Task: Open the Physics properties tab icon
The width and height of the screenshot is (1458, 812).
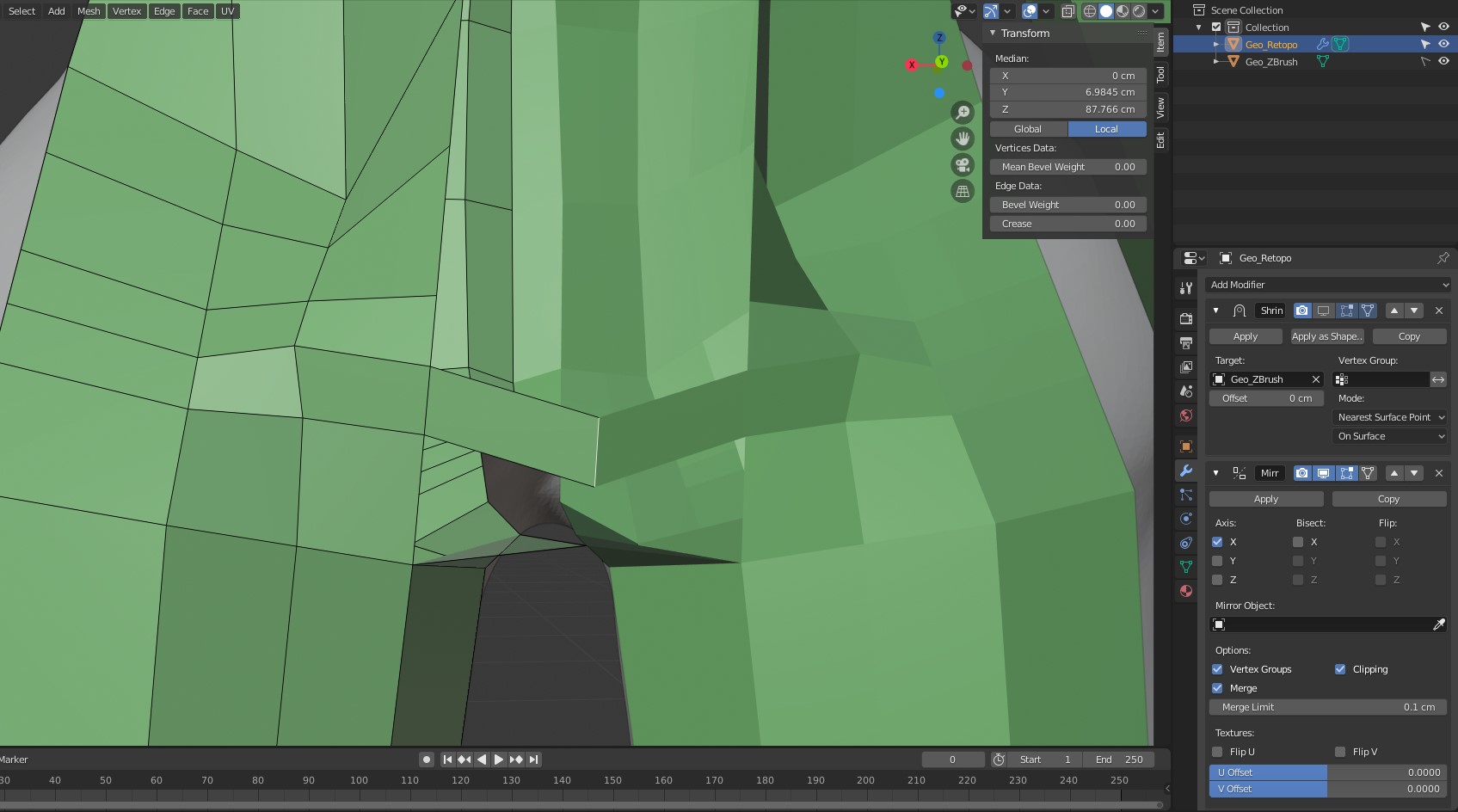Action: [1186, 519]
